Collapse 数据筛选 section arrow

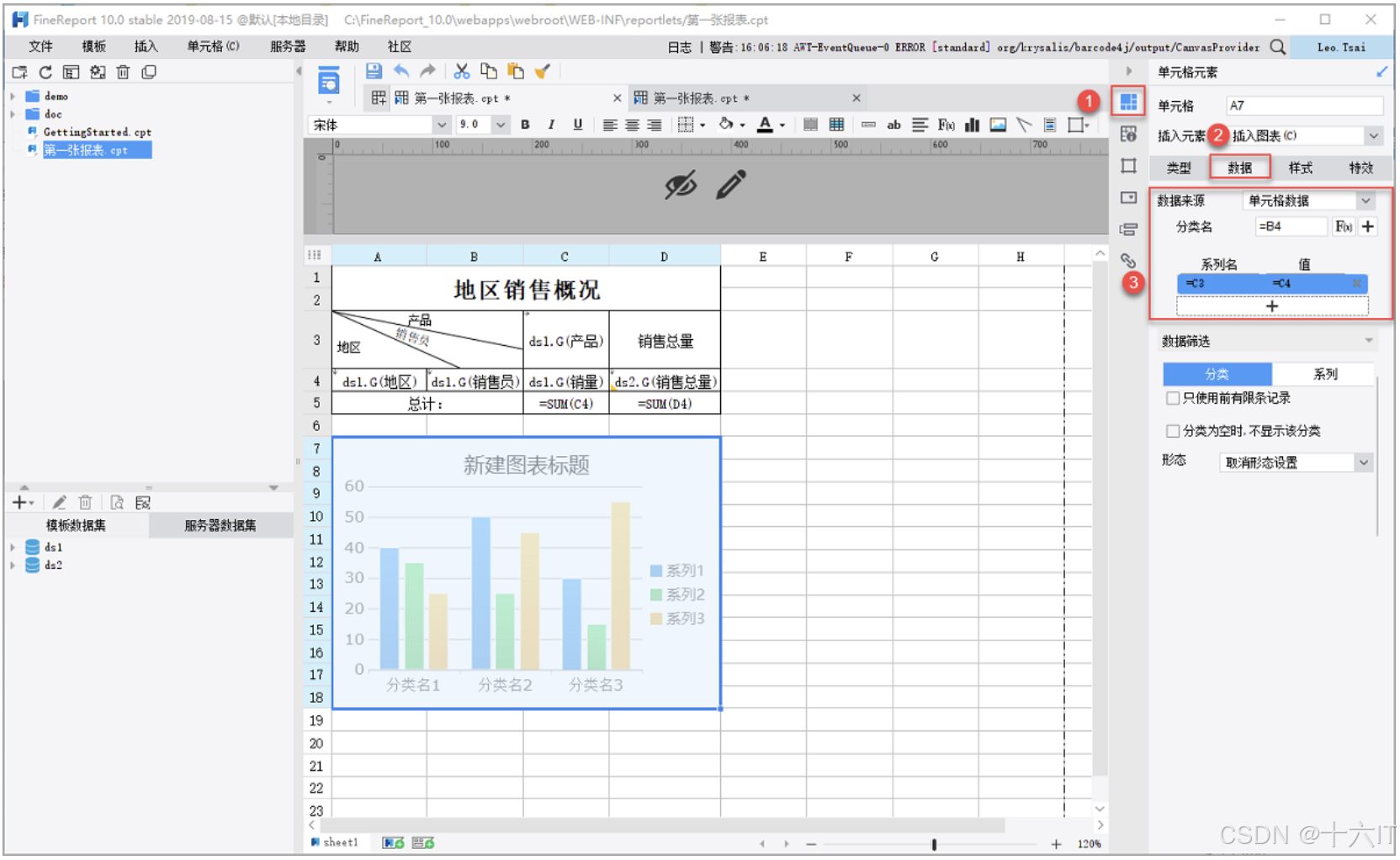tap(1369, 341)
